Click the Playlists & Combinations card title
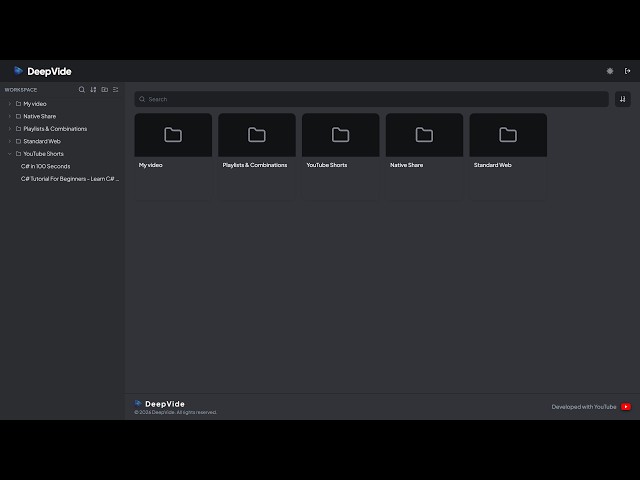Image resolution: width=640 pixels, height=480 pixels. click(255, 165)
